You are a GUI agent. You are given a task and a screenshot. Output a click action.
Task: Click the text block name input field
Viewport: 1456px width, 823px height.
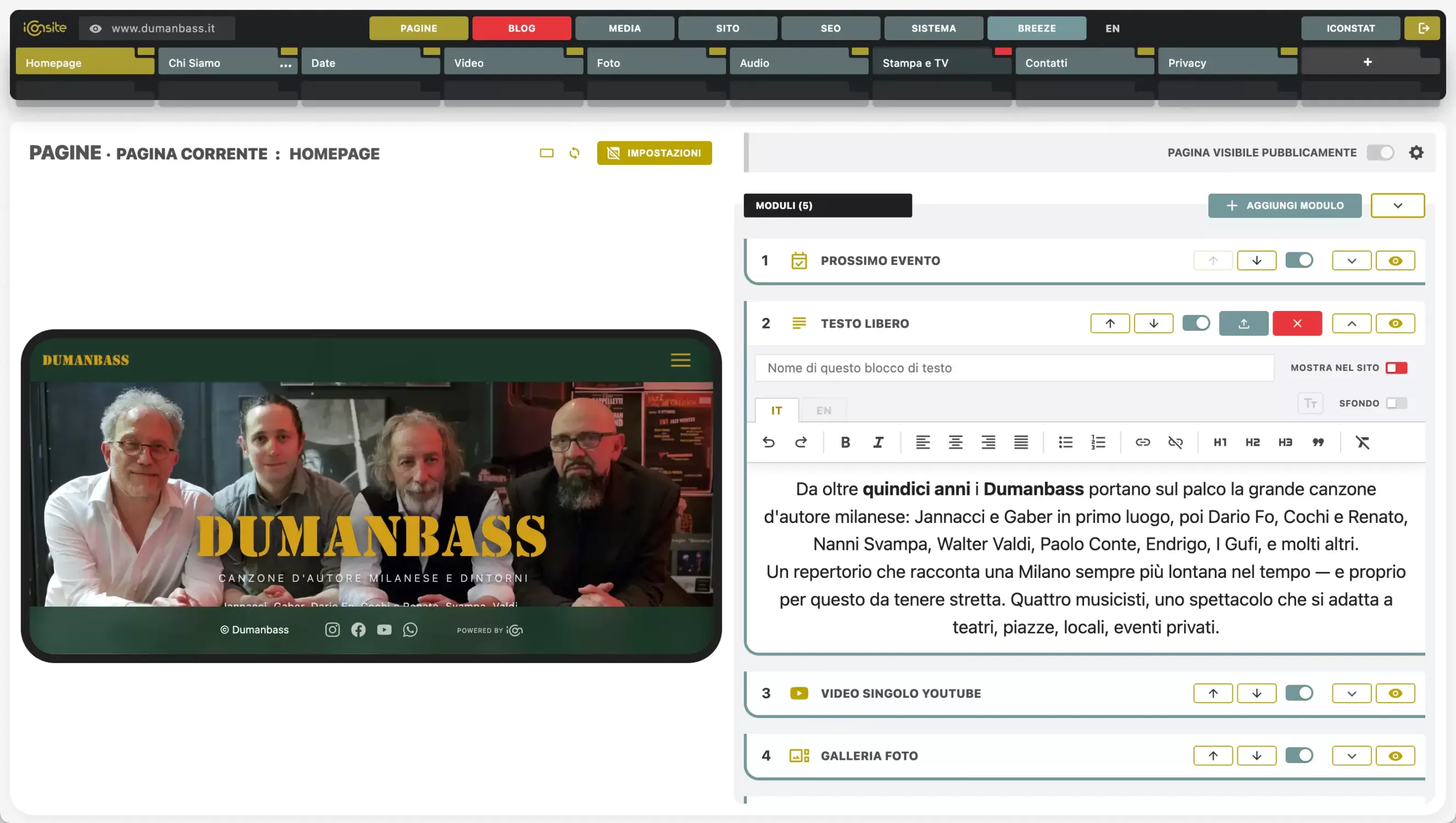tap(1014, 368)
